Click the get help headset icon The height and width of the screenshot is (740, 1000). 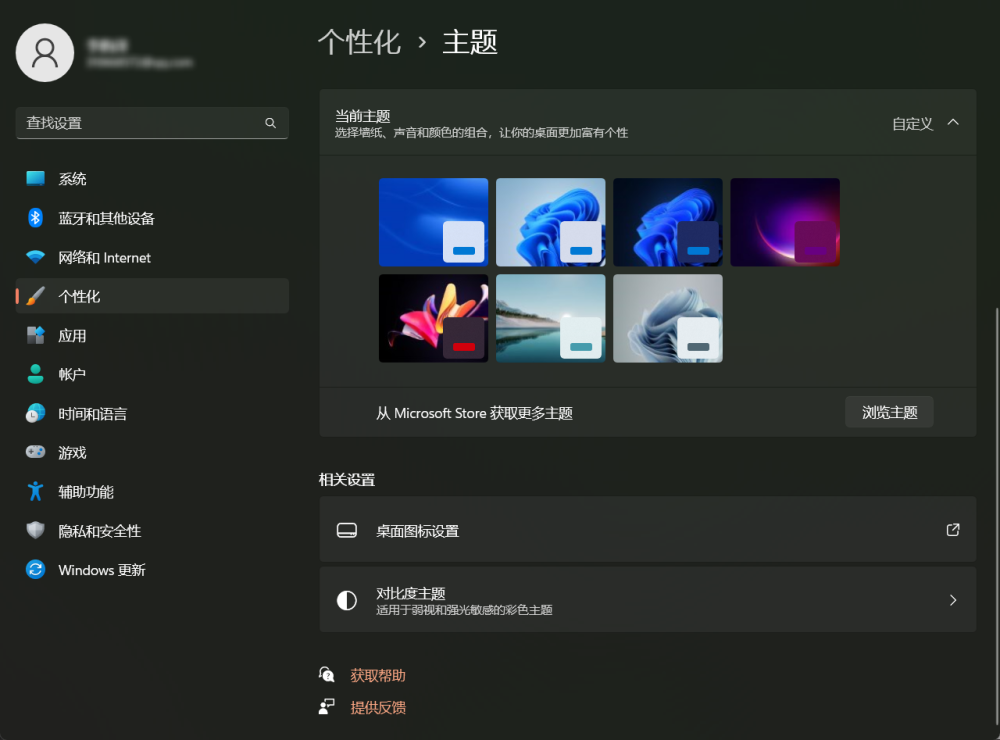(327, 675)
